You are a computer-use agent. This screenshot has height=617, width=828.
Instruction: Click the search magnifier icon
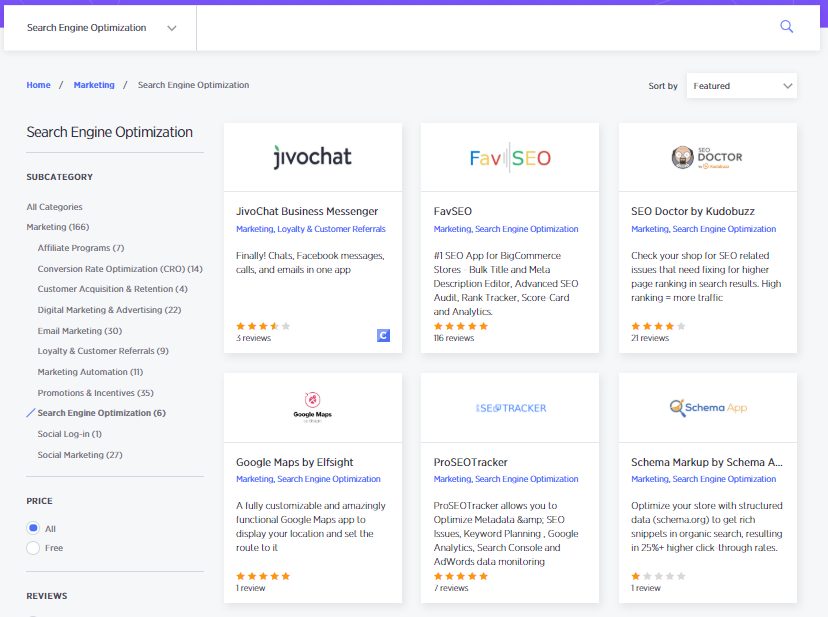point(786,26)
